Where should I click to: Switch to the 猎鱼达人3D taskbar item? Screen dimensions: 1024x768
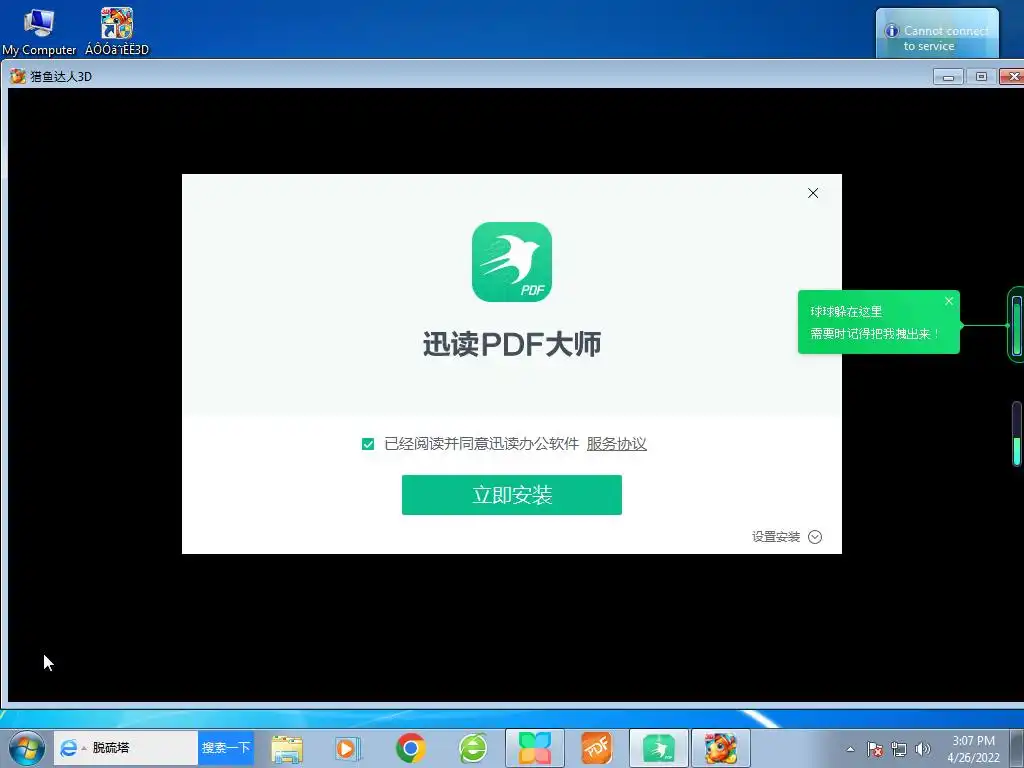click(x=720, y=748)
